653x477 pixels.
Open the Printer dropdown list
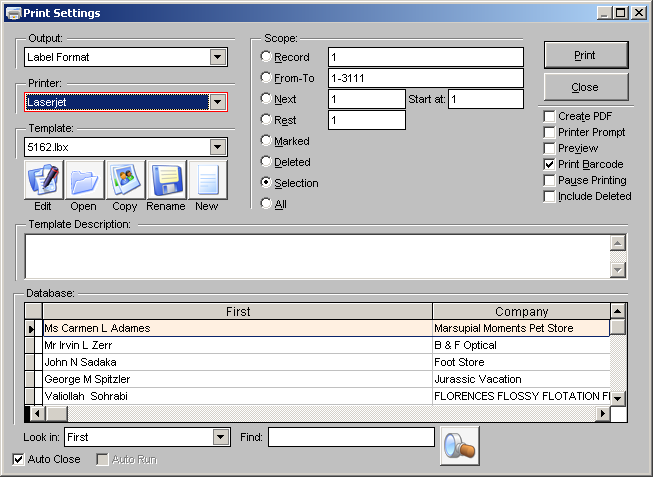pos(218,102)
